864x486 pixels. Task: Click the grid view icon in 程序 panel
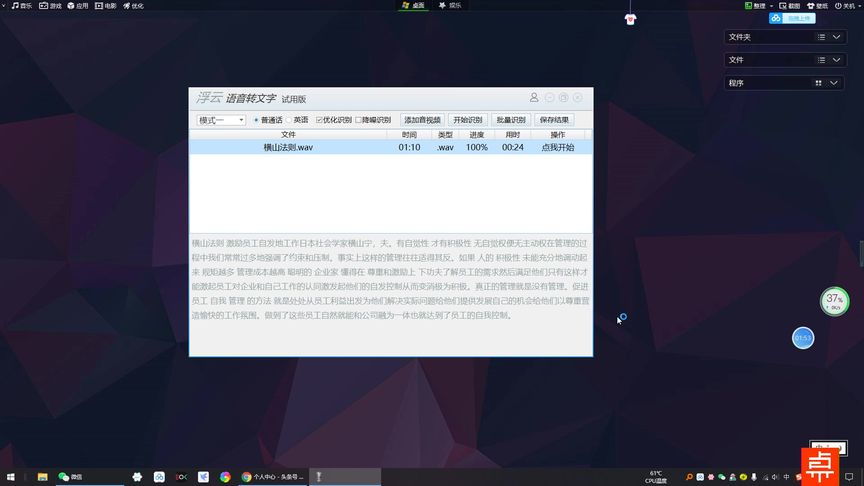(x=818, y=83)
